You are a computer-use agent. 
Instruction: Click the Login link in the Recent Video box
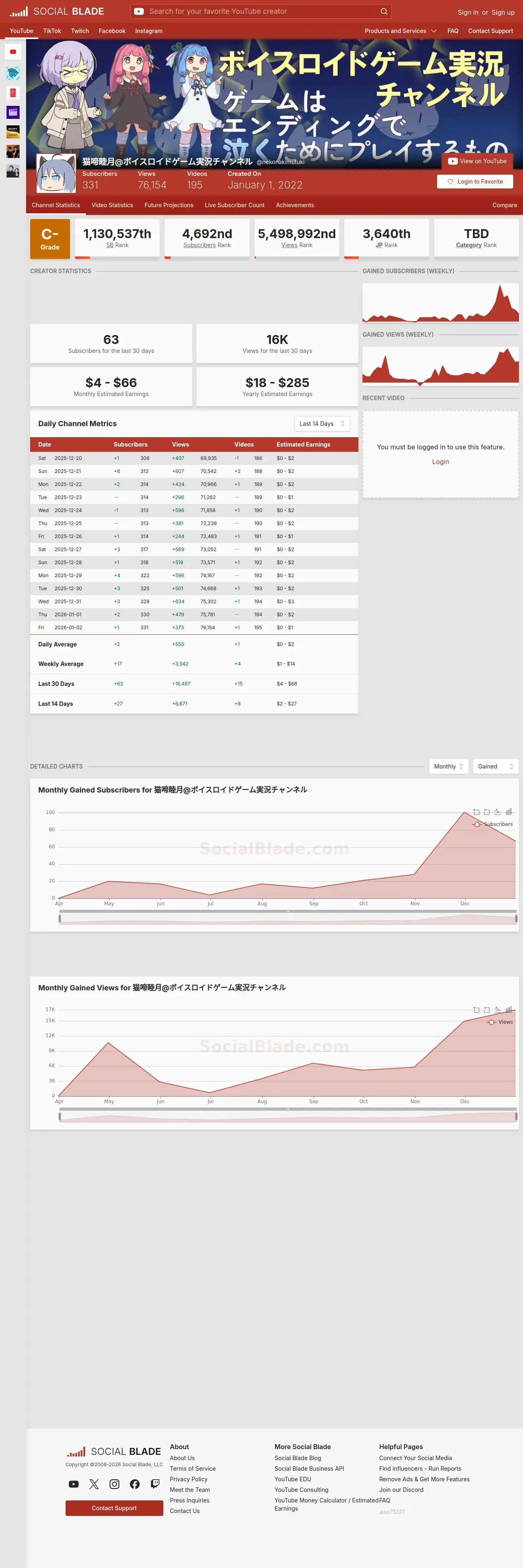pyautogui.click(x=440, y=462)
